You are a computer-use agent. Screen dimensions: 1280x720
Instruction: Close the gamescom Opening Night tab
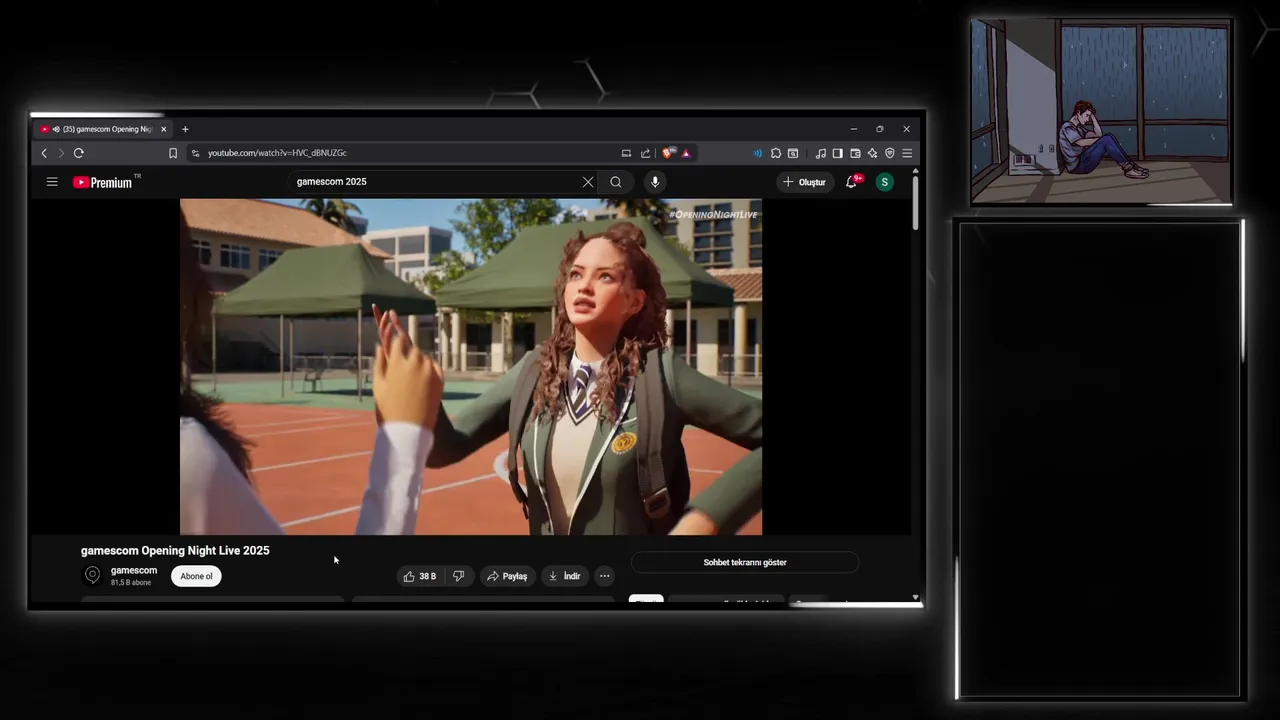163,129
